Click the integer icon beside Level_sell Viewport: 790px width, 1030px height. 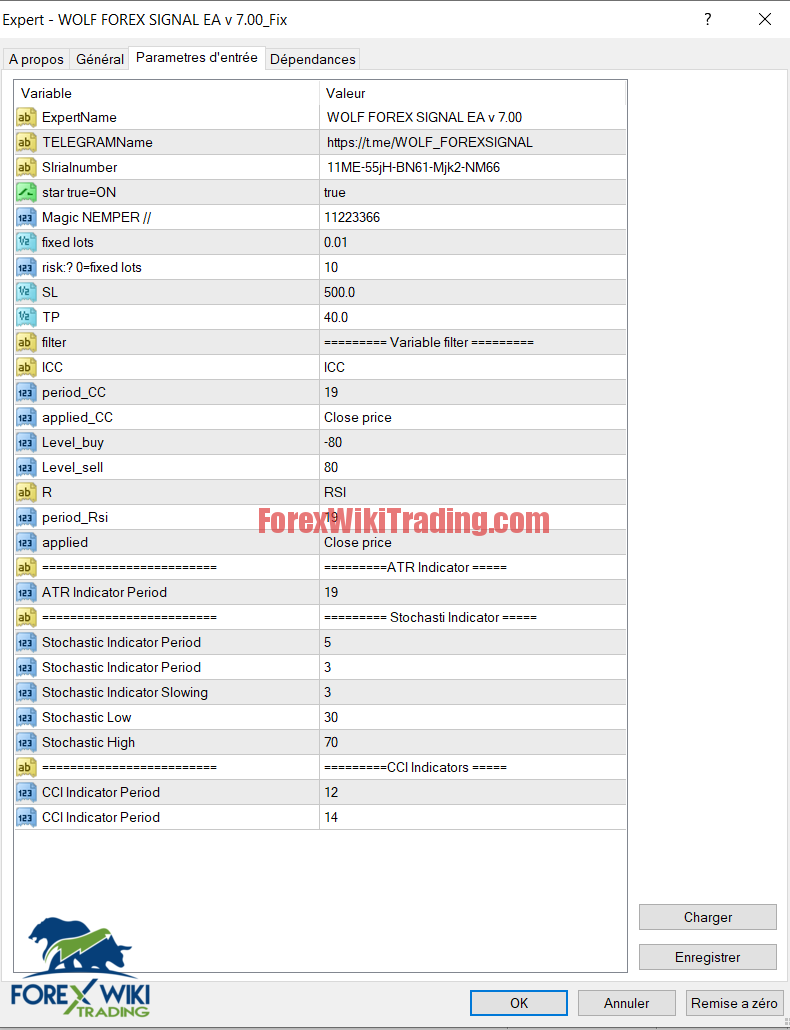click(x=26, y=468)
